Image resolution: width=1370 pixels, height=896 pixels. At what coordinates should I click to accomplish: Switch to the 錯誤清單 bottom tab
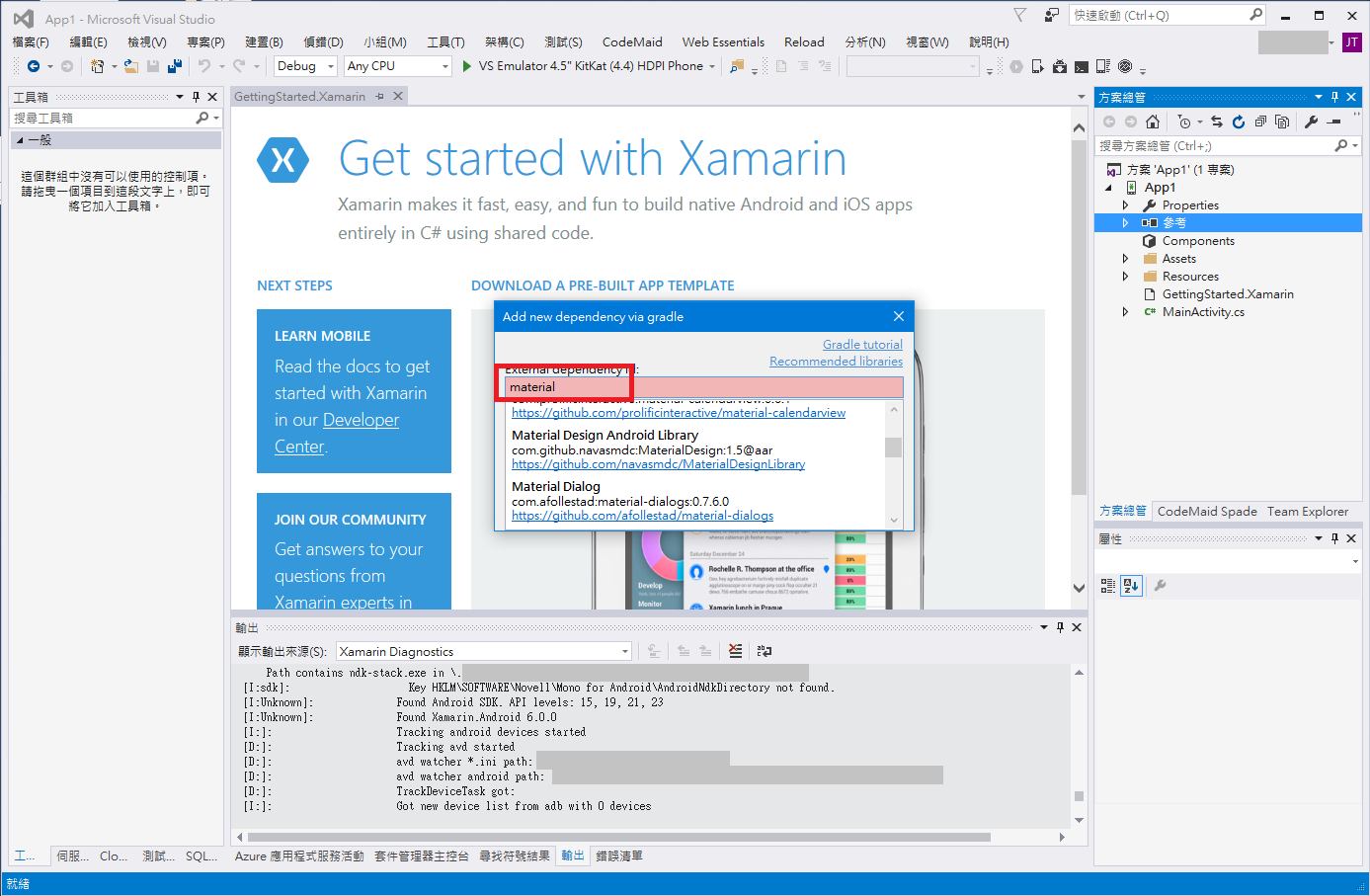click(x=619, y=855)
